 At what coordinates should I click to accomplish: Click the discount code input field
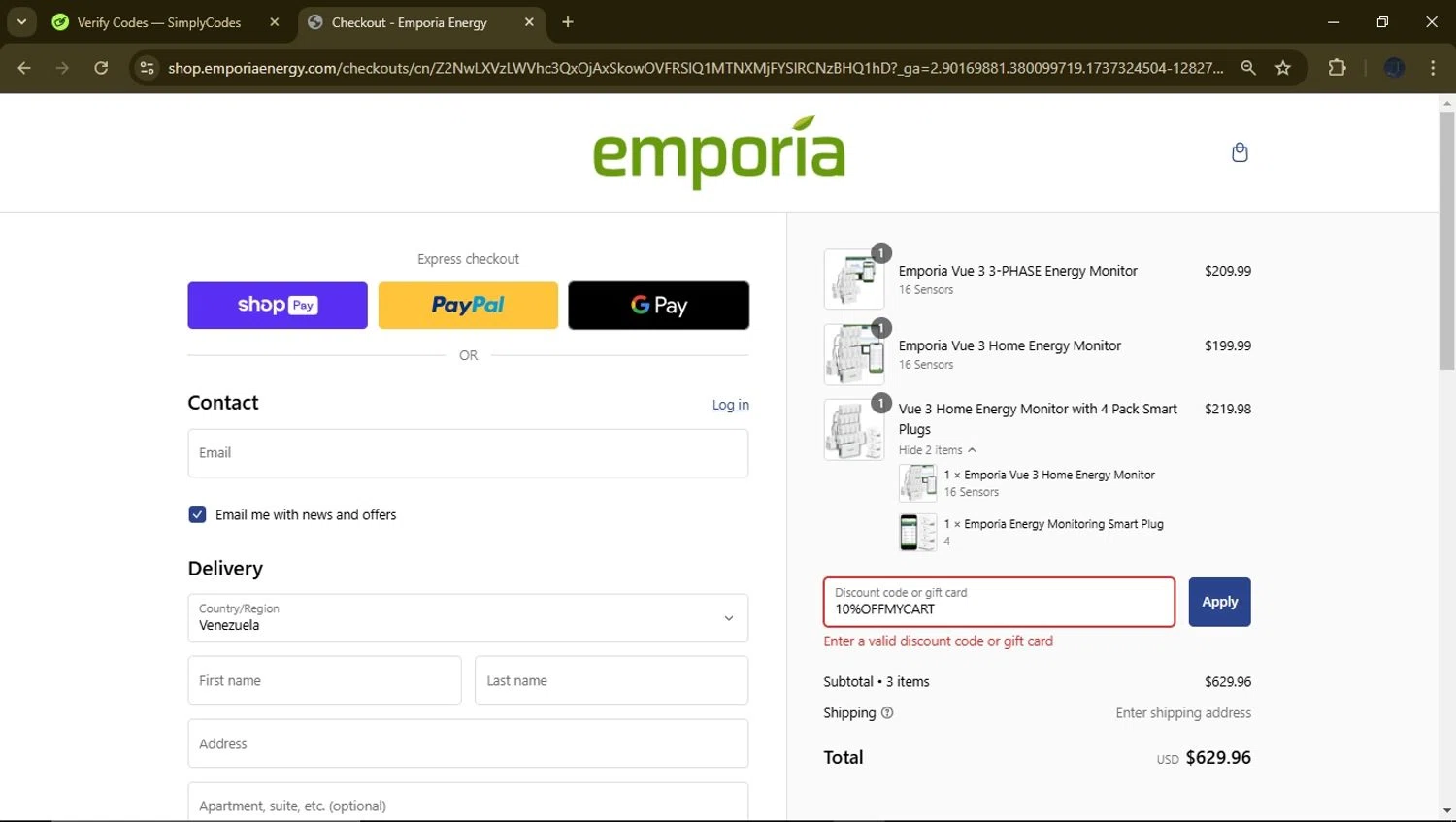999,602
